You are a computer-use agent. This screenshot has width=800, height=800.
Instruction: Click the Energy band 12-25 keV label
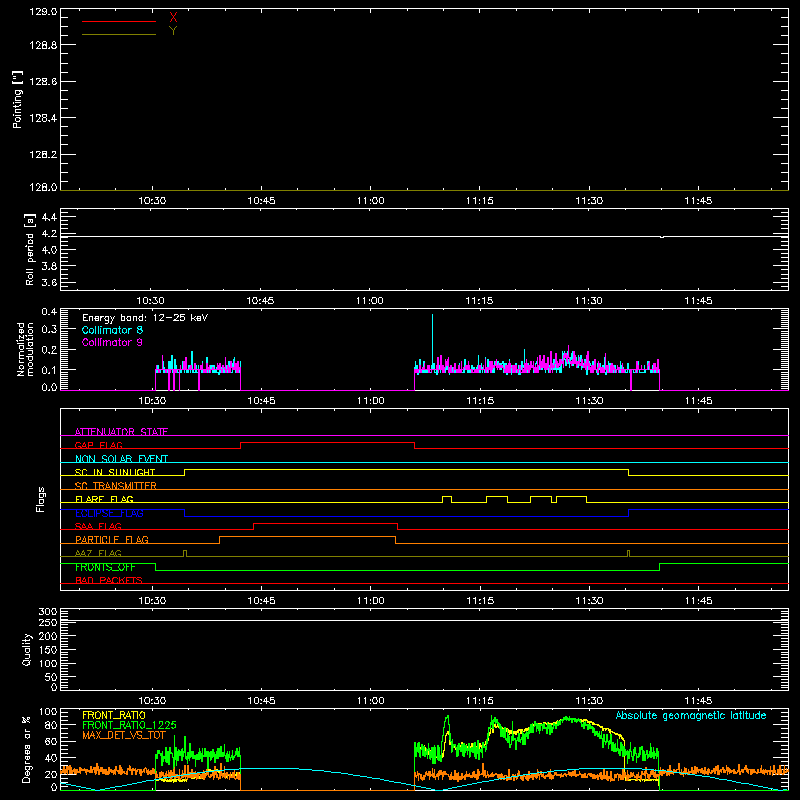click(145, 318)
